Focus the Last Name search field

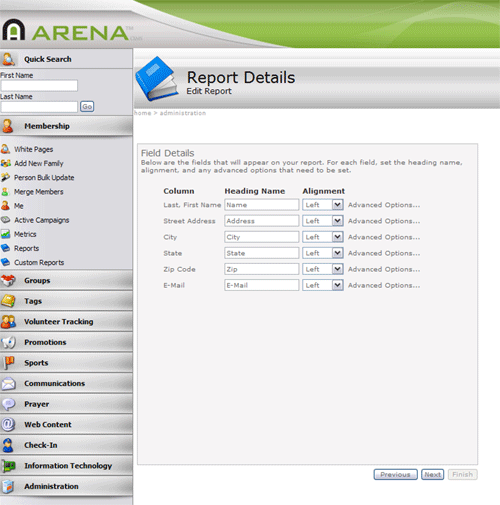(39, 107)
